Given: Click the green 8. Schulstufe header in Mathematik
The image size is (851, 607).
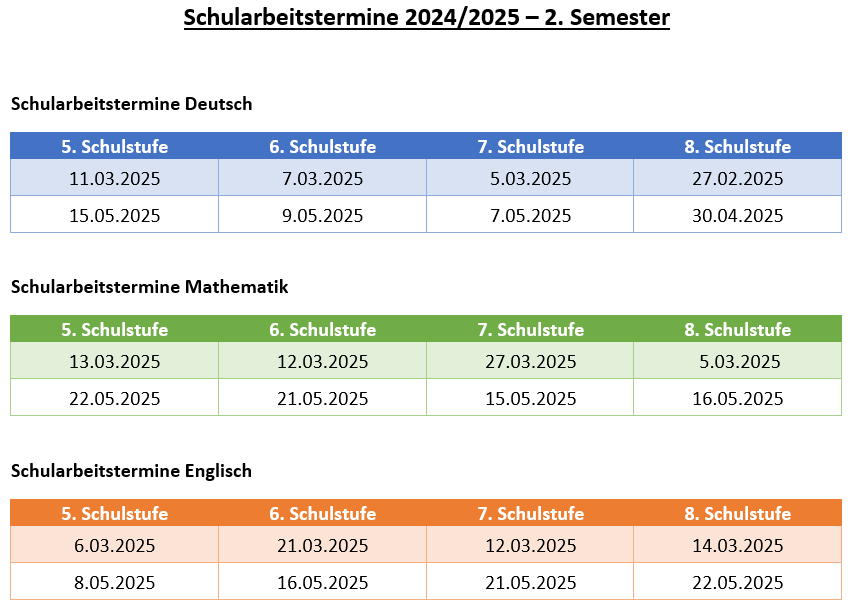Looking at the screenshot, I should point(738,330).
